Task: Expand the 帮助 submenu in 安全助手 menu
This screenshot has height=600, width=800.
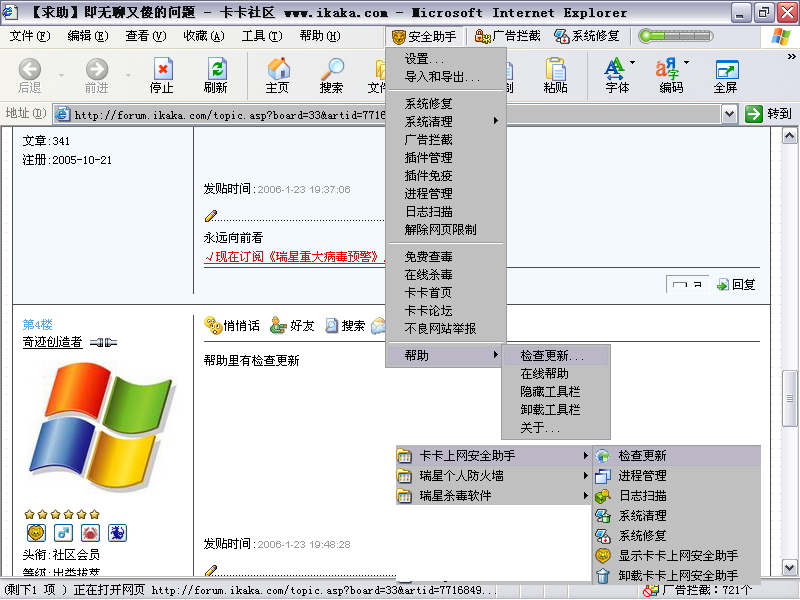Action: tap(446, 355)
